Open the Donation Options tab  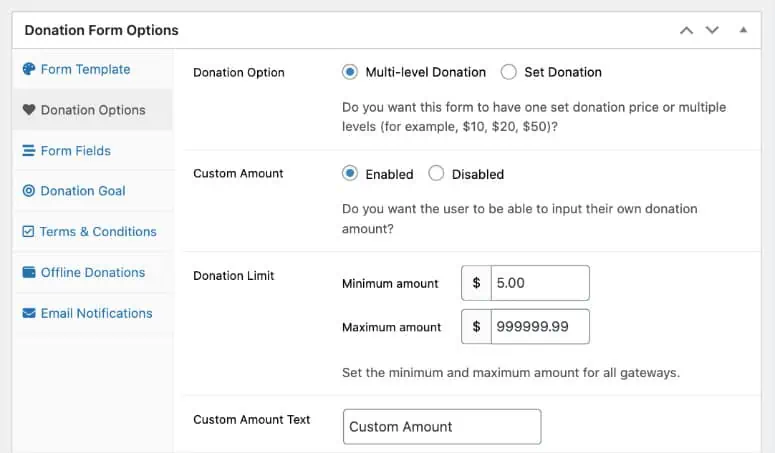point(93,110)
